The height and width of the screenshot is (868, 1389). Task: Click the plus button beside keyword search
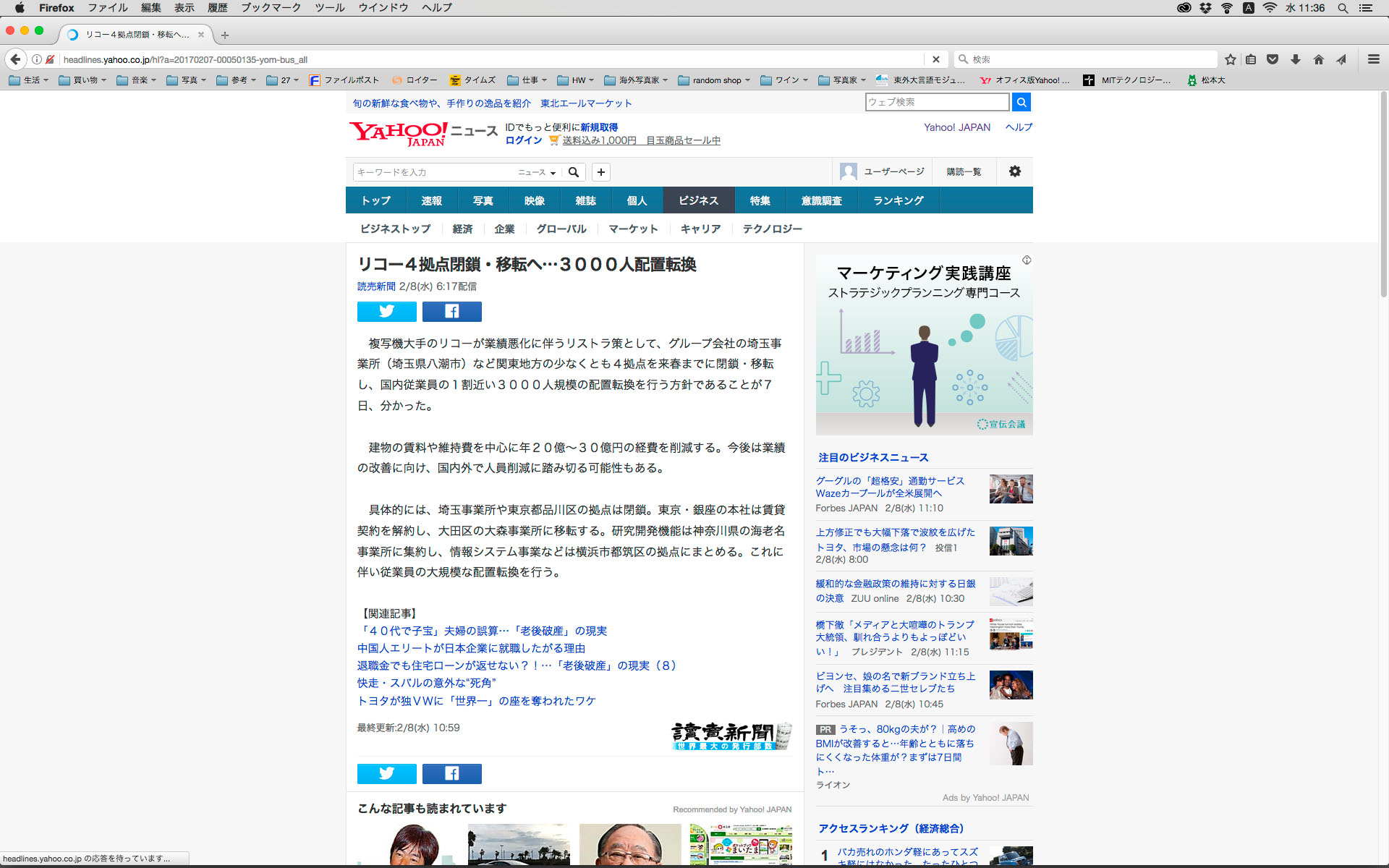click(600, 172)
